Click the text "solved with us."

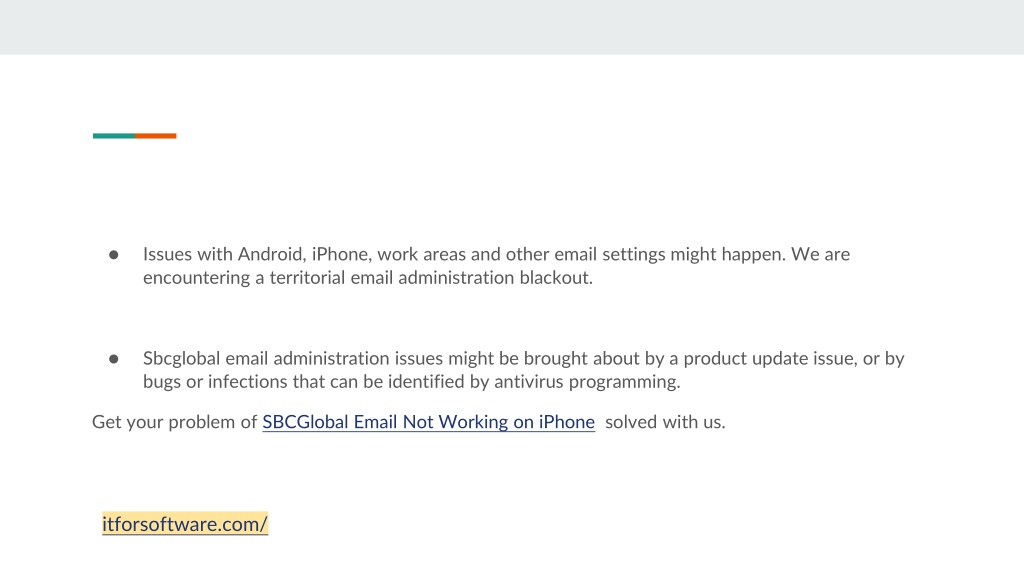(x=665, y=422)
